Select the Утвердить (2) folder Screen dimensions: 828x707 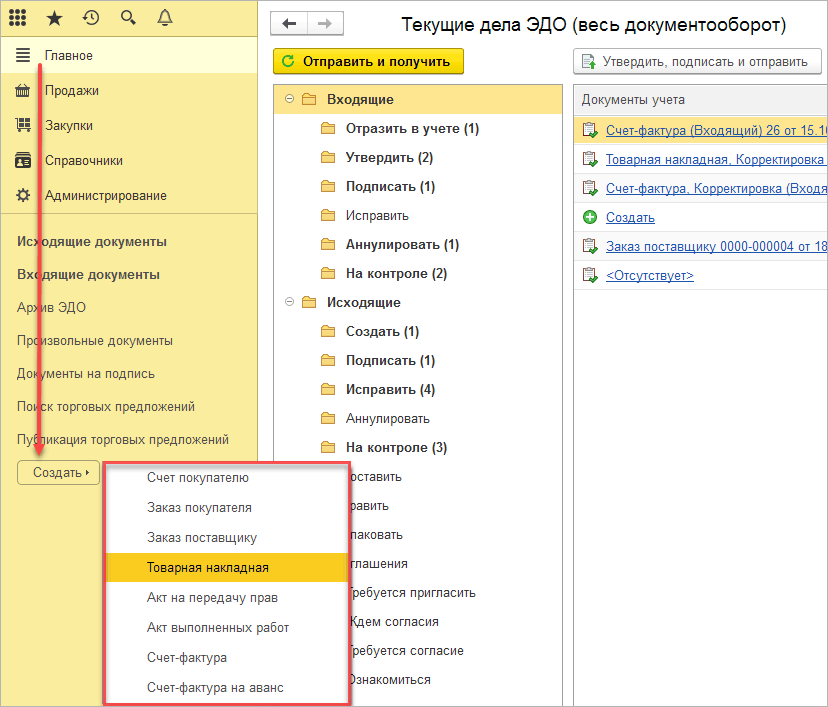[389, 158]
